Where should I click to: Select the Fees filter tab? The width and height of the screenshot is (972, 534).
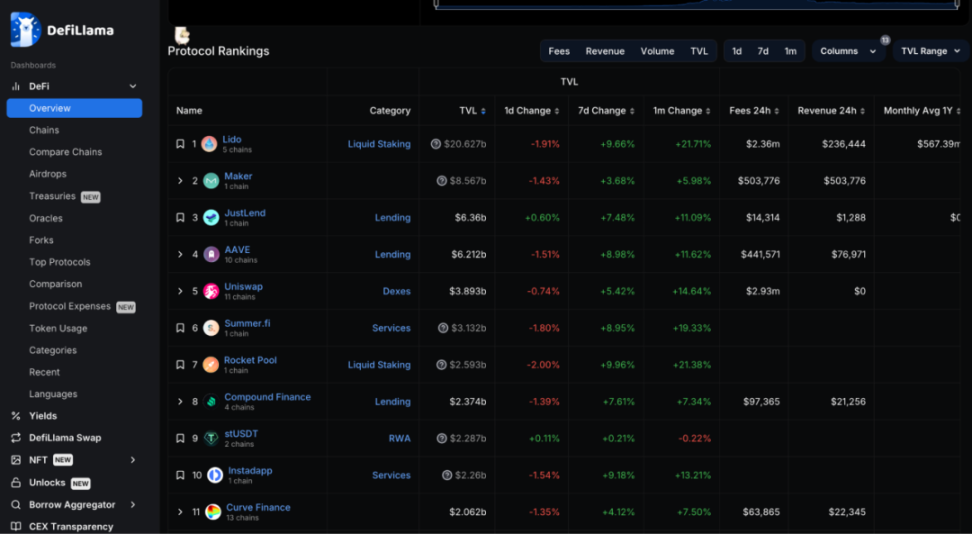559,51
